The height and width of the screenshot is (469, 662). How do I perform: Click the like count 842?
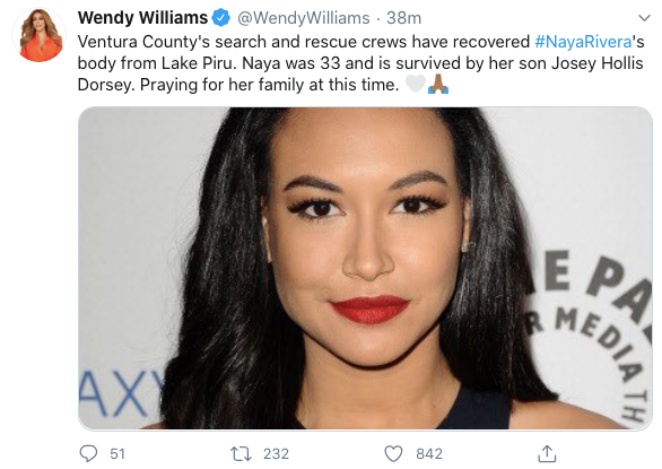[x=429, y=453]
